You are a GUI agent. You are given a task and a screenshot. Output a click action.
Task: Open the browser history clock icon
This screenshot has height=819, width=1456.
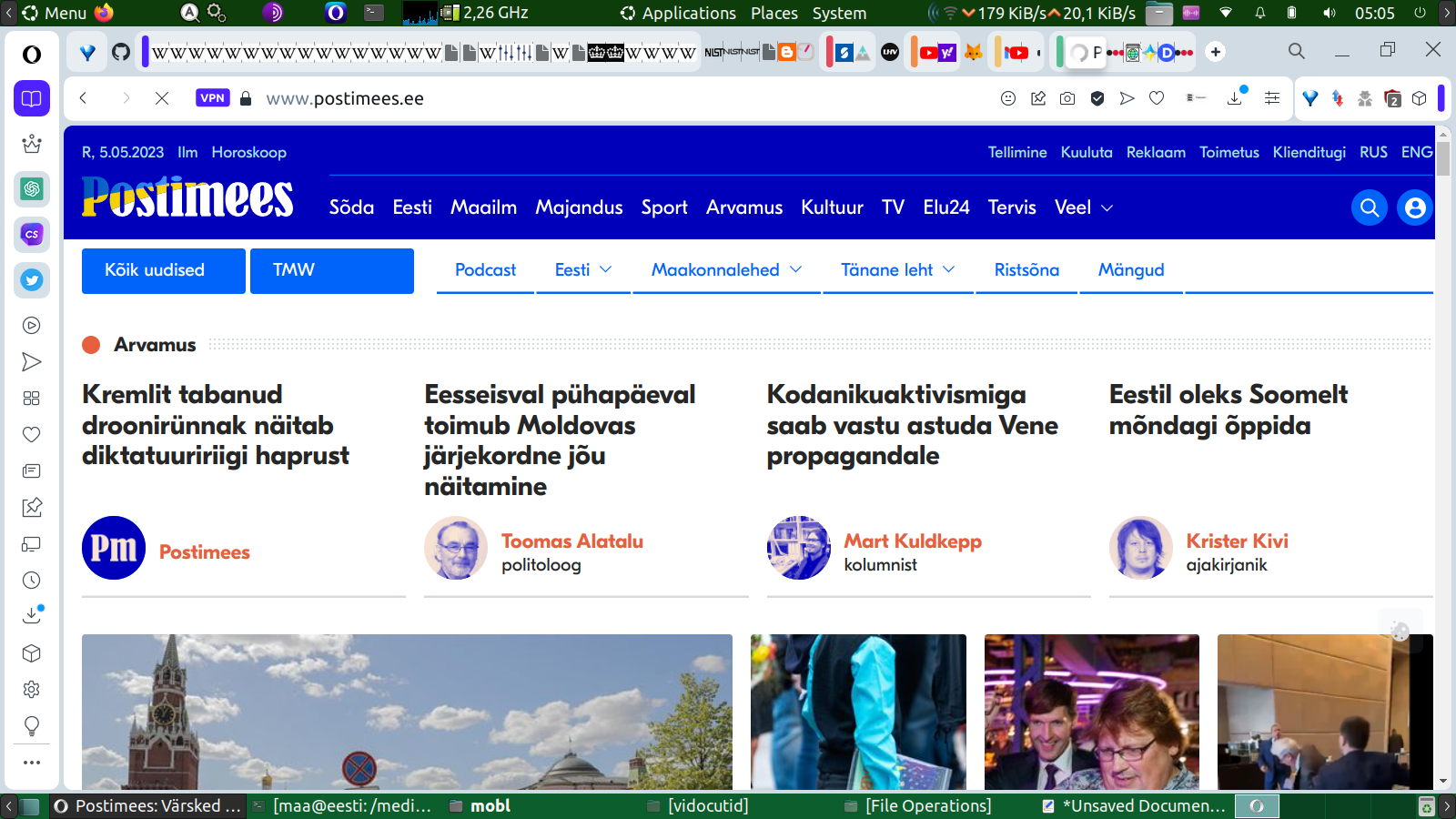tap(32, 581)
